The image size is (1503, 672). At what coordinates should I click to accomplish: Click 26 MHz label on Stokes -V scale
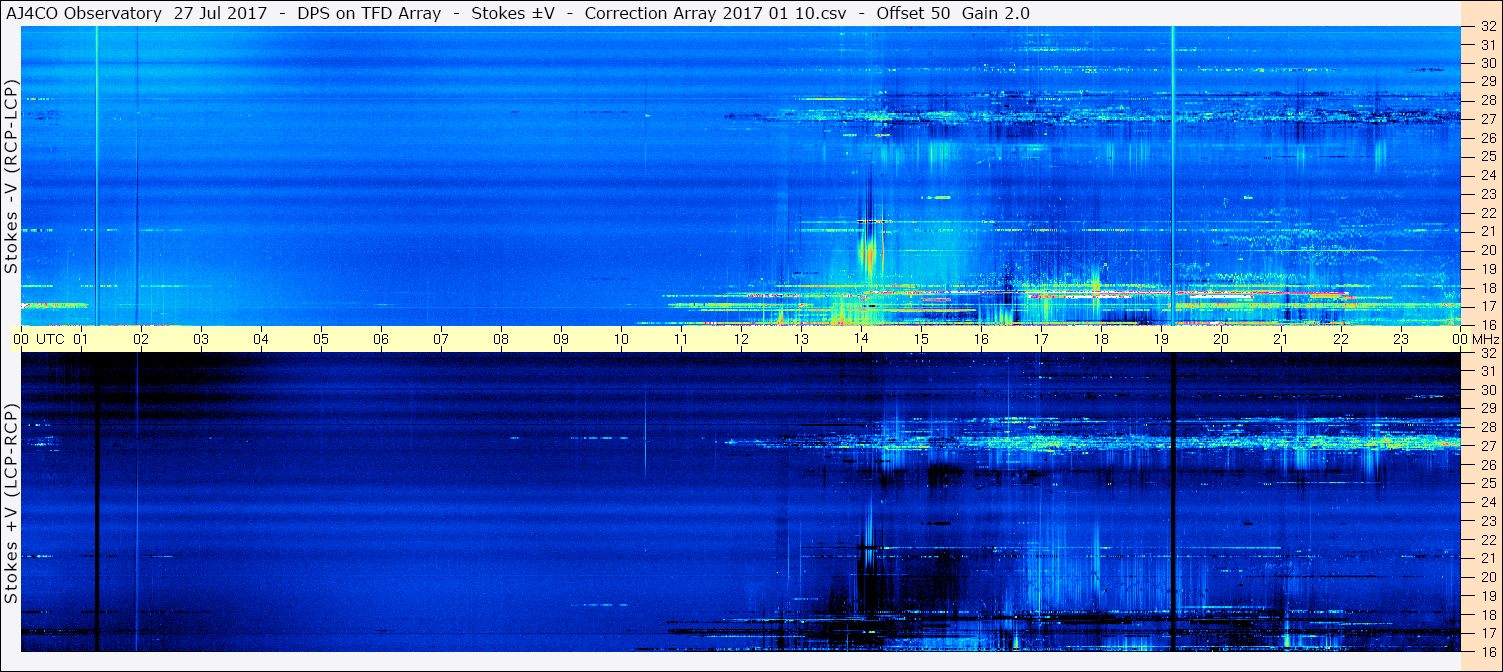(1487, 137)
